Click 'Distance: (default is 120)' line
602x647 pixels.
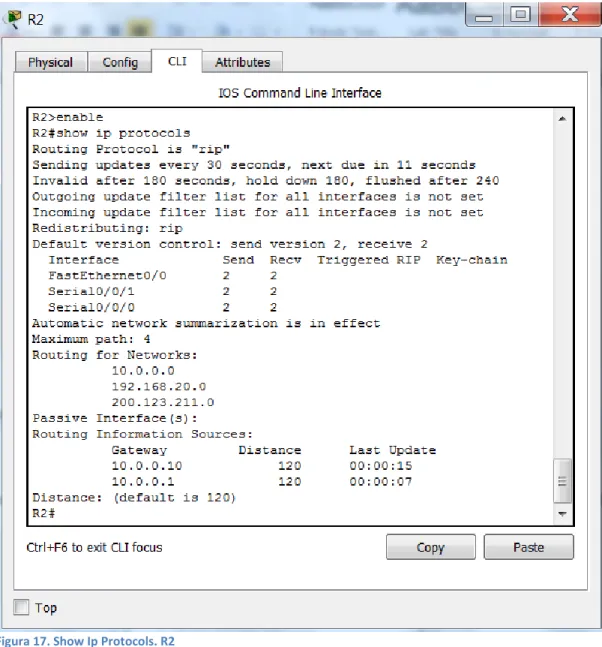(134, 498)
